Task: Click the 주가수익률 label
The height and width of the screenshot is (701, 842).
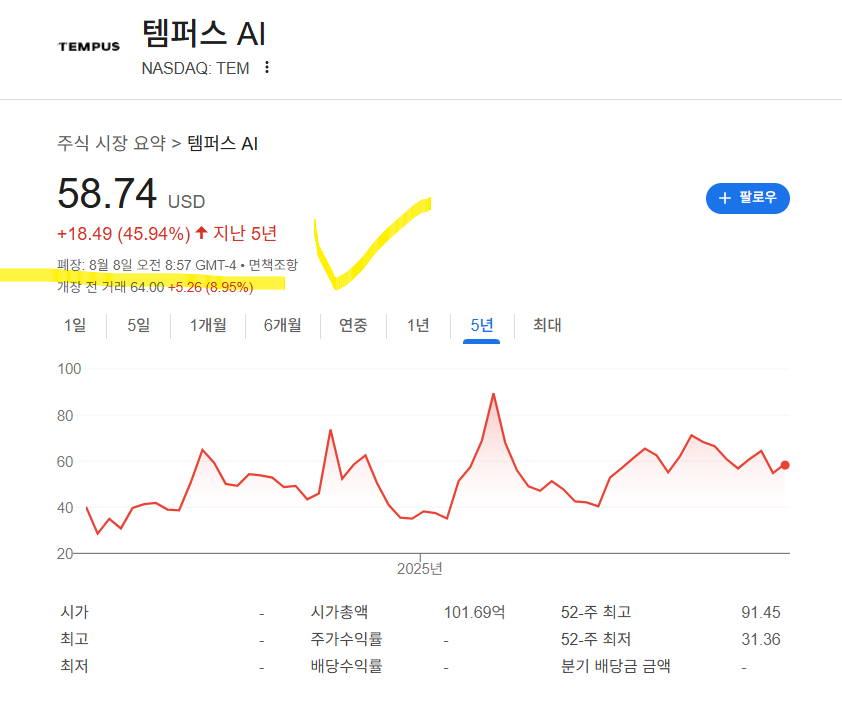Action: tap(346, 639)
